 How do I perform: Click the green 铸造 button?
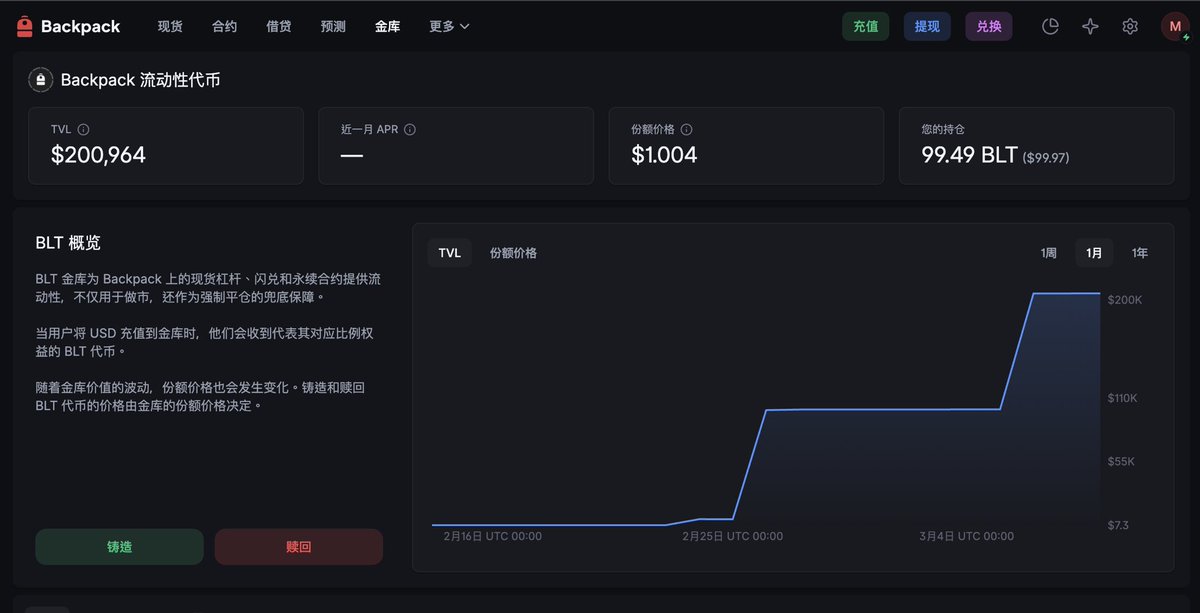point(119,547)
